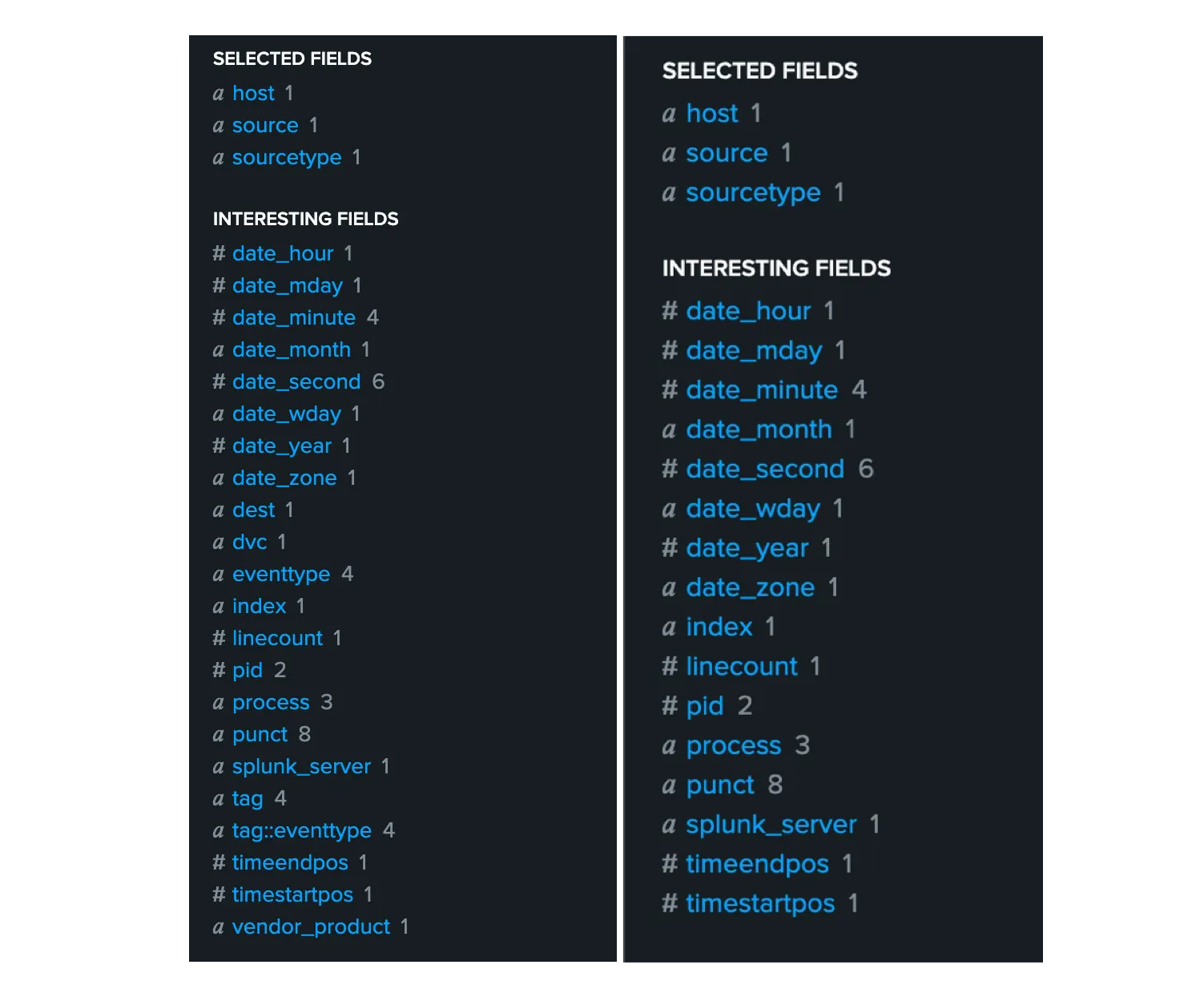This screenshot has width=1204, height=997.
Task: Open the index field in the left panel
Action: (259, 606)
